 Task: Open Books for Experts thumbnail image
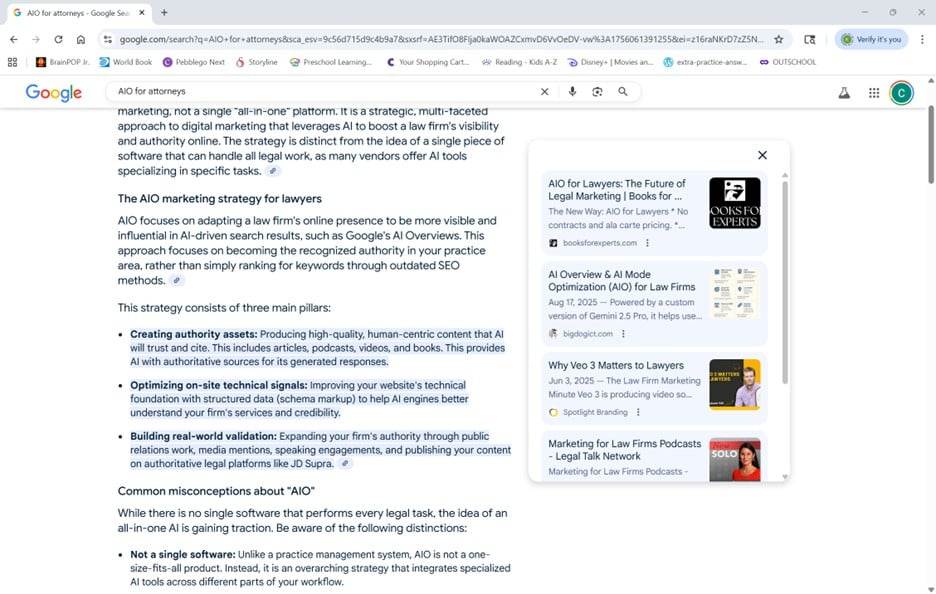click(x=735, y=203)
